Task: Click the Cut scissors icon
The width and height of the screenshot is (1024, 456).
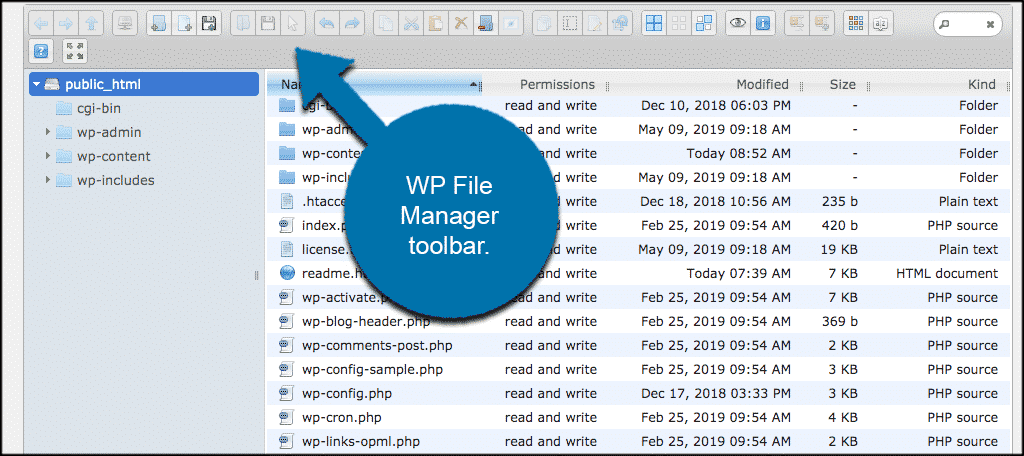Action: [x=411, y=24]
